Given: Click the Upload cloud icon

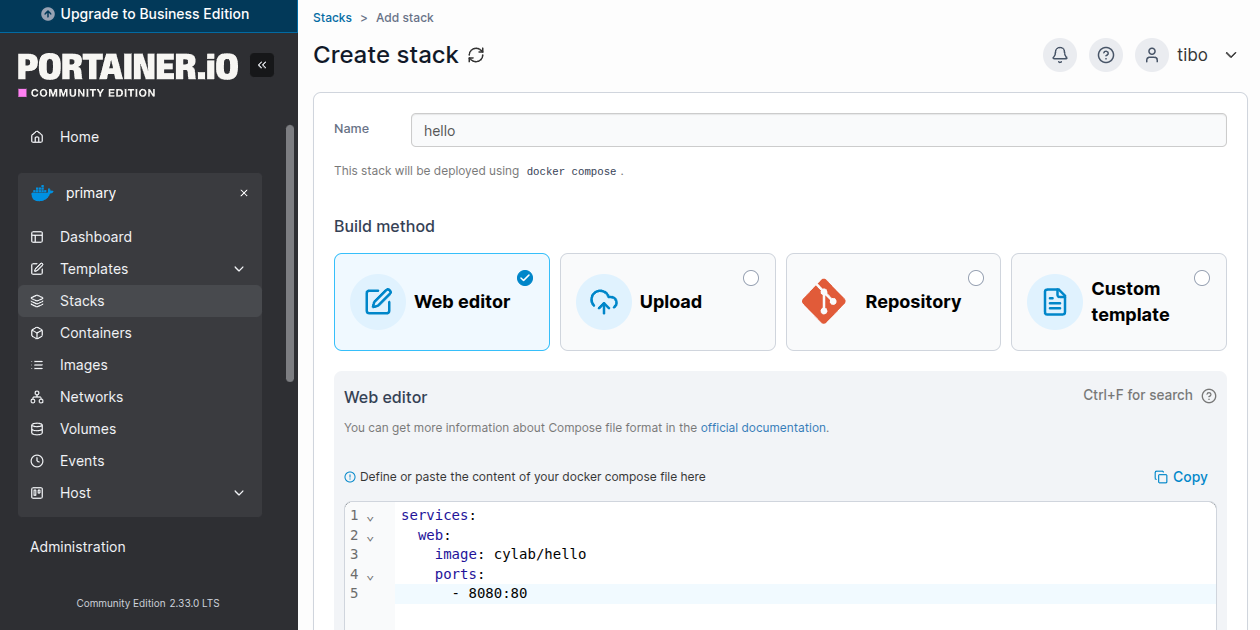Looking at the screenshot, I should pos(604,302).
